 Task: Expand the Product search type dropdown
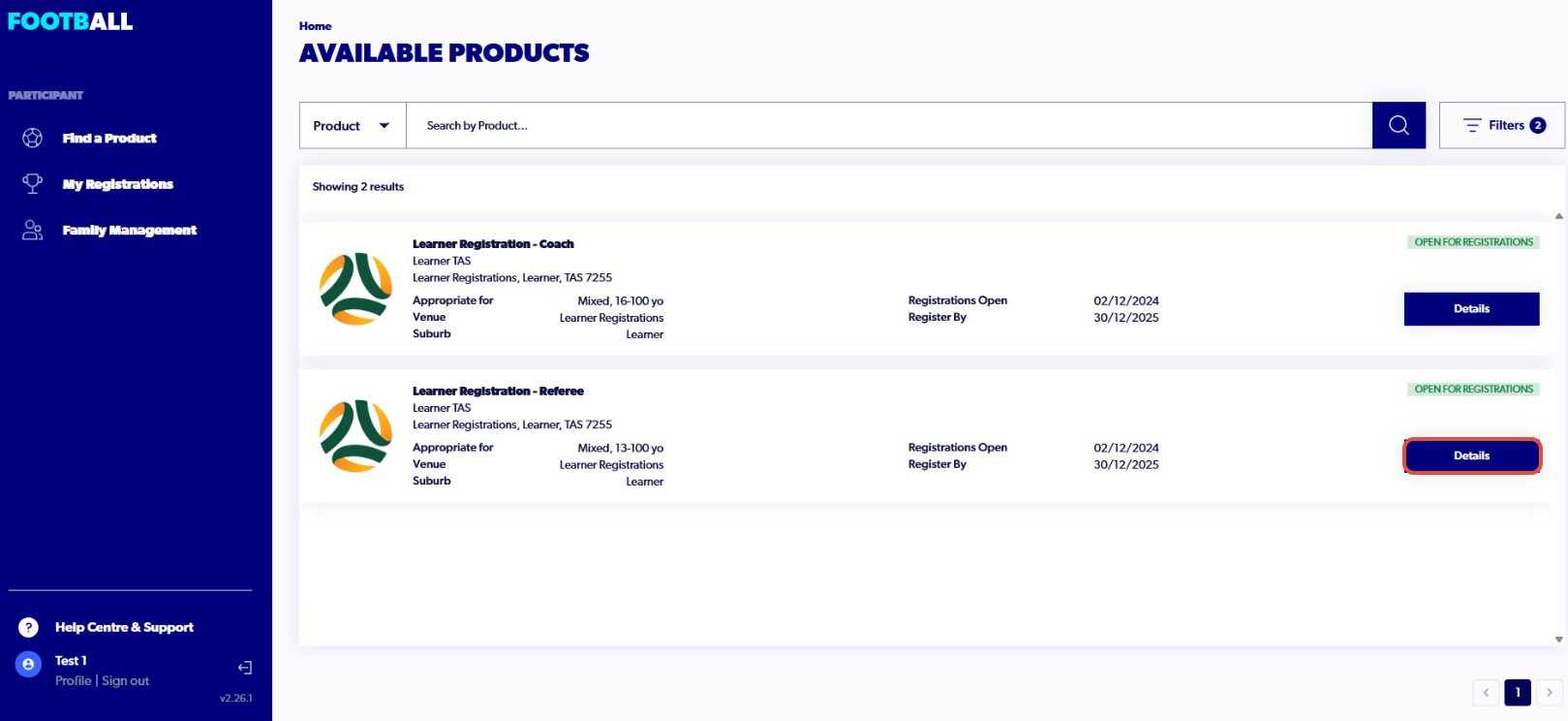click(x=353, y=125)
